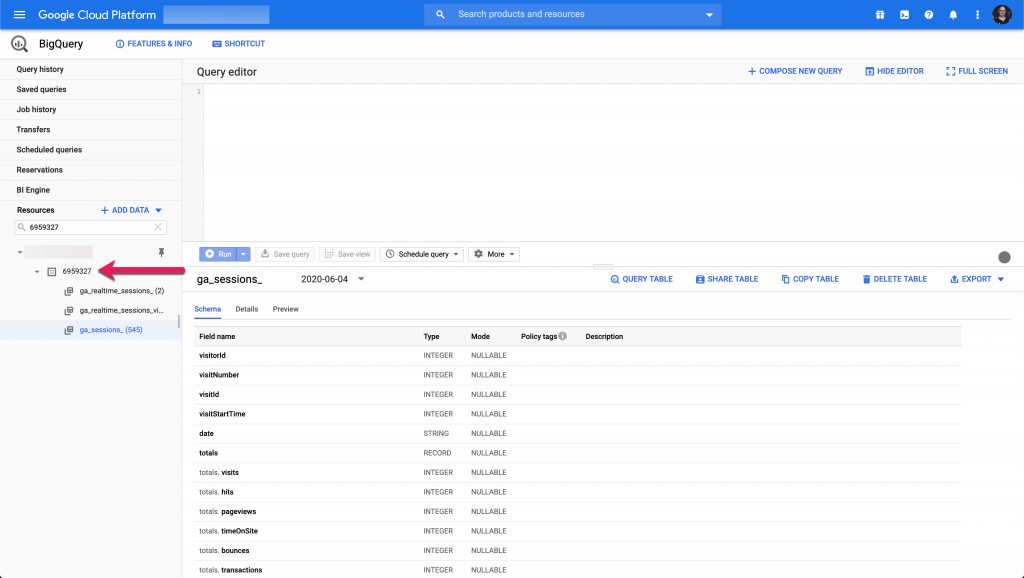
Task: Collapse the 6959327 dataset tree node
Action: 37,271
